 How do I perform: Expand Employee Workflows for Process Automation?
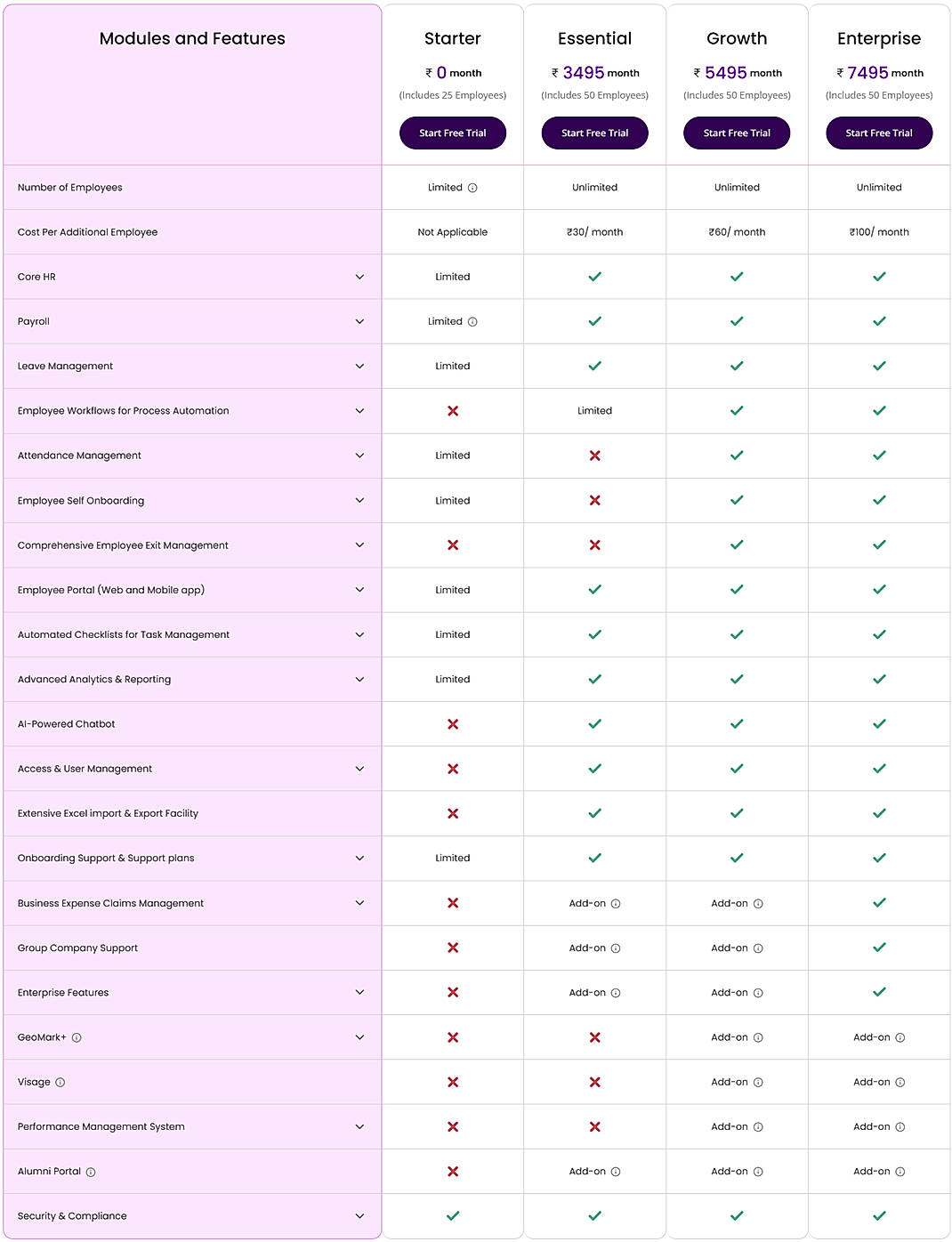pos(359,411)
